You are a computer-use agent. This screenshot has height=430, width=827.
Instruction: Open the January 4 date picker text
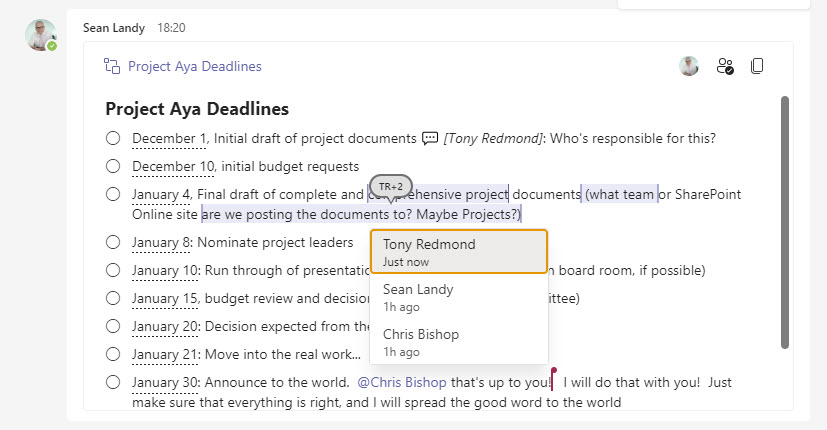(x=160, y=195)
